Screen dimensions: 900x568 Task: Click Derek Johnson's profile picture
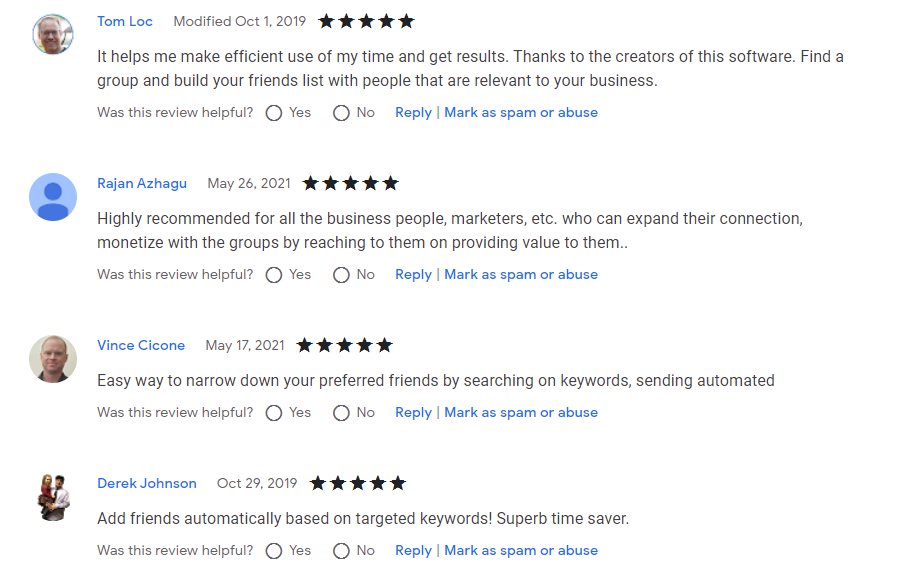tap(53, 497)
